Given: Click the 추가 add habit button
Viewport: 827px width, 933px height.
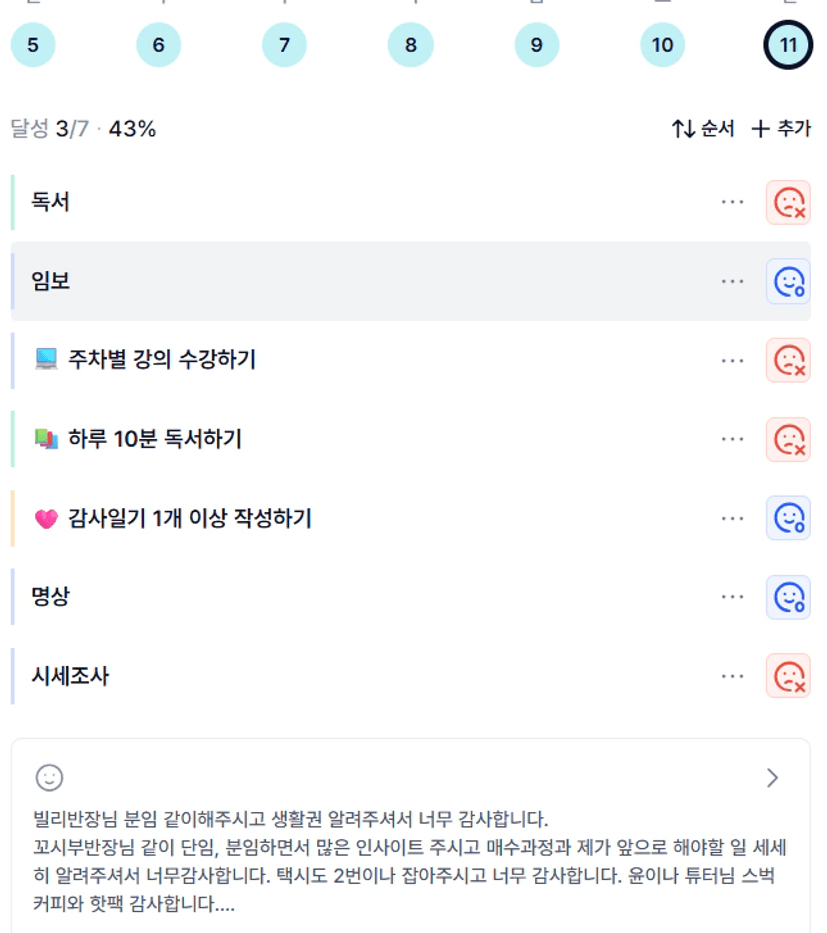Looking at the screenshot, I should 781,129.
